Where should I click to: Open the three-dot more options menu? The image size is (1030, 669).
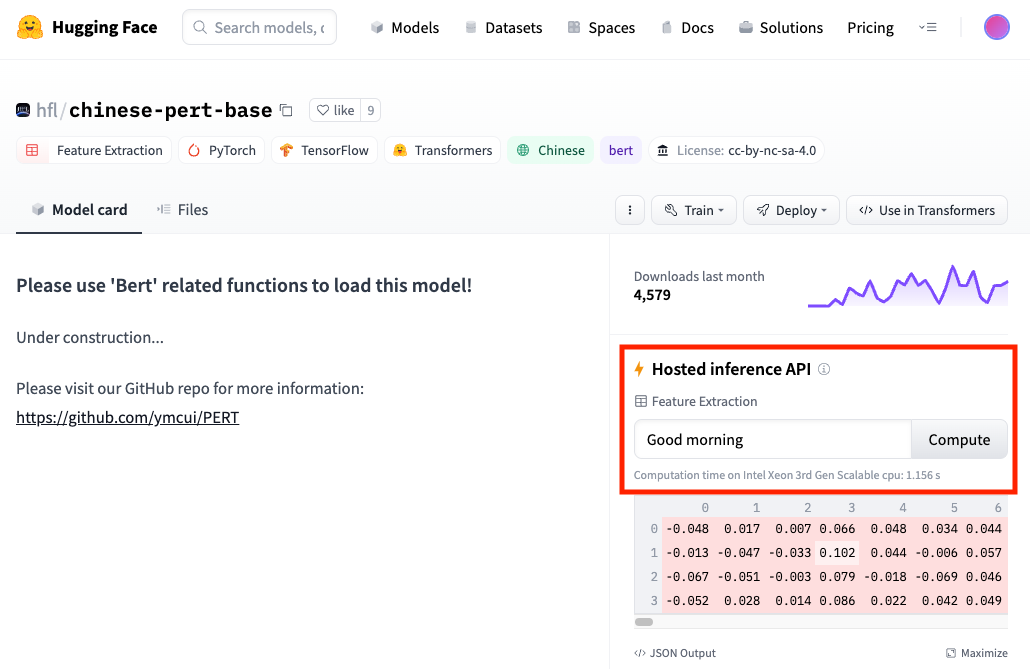[x=629, y=210]
